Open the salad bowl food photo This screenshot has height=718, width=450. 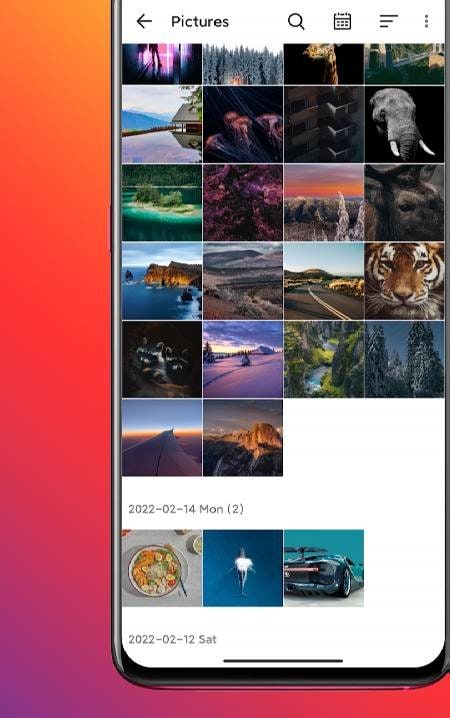tap(162, 568)
